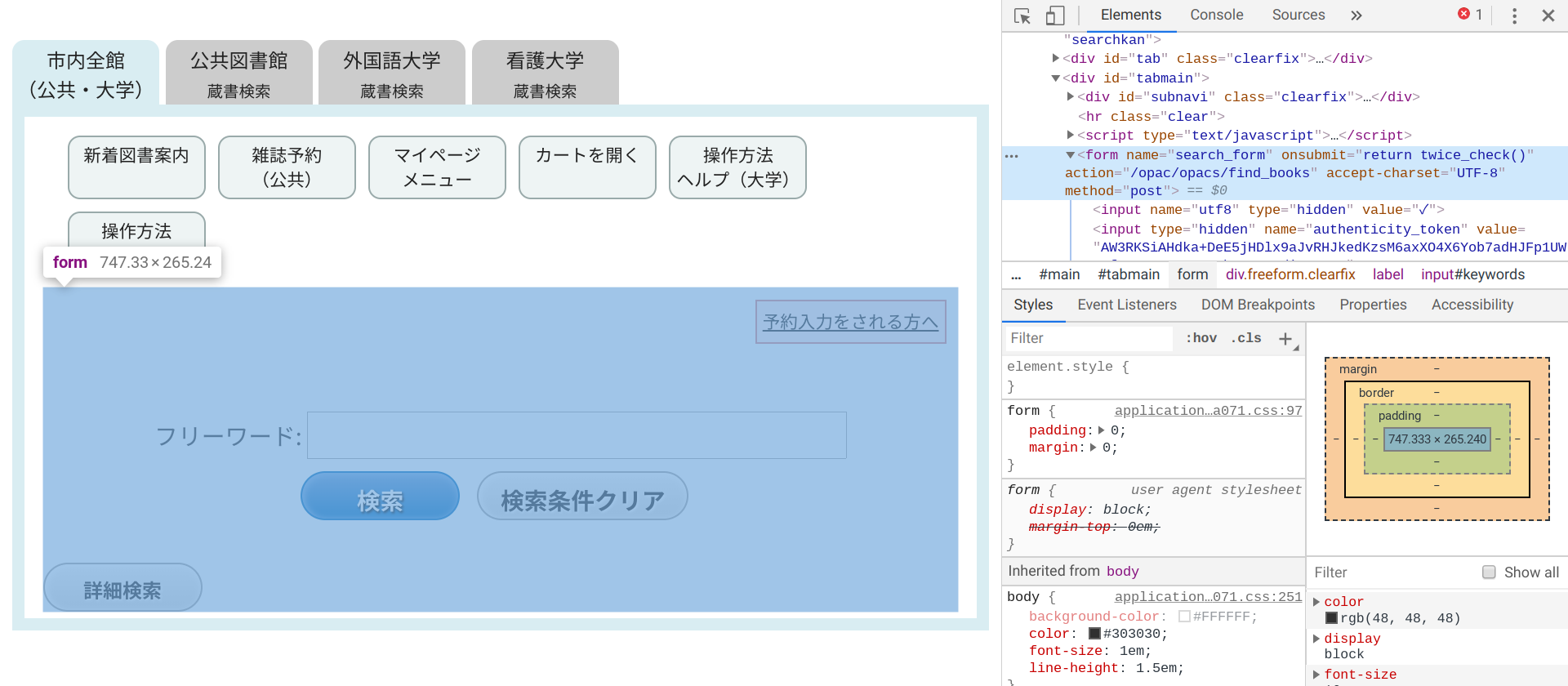Viewport: 1568px width, 686px height.
Task: Click the input name="utf8" DOM node
Action: tap(1268, 210)
